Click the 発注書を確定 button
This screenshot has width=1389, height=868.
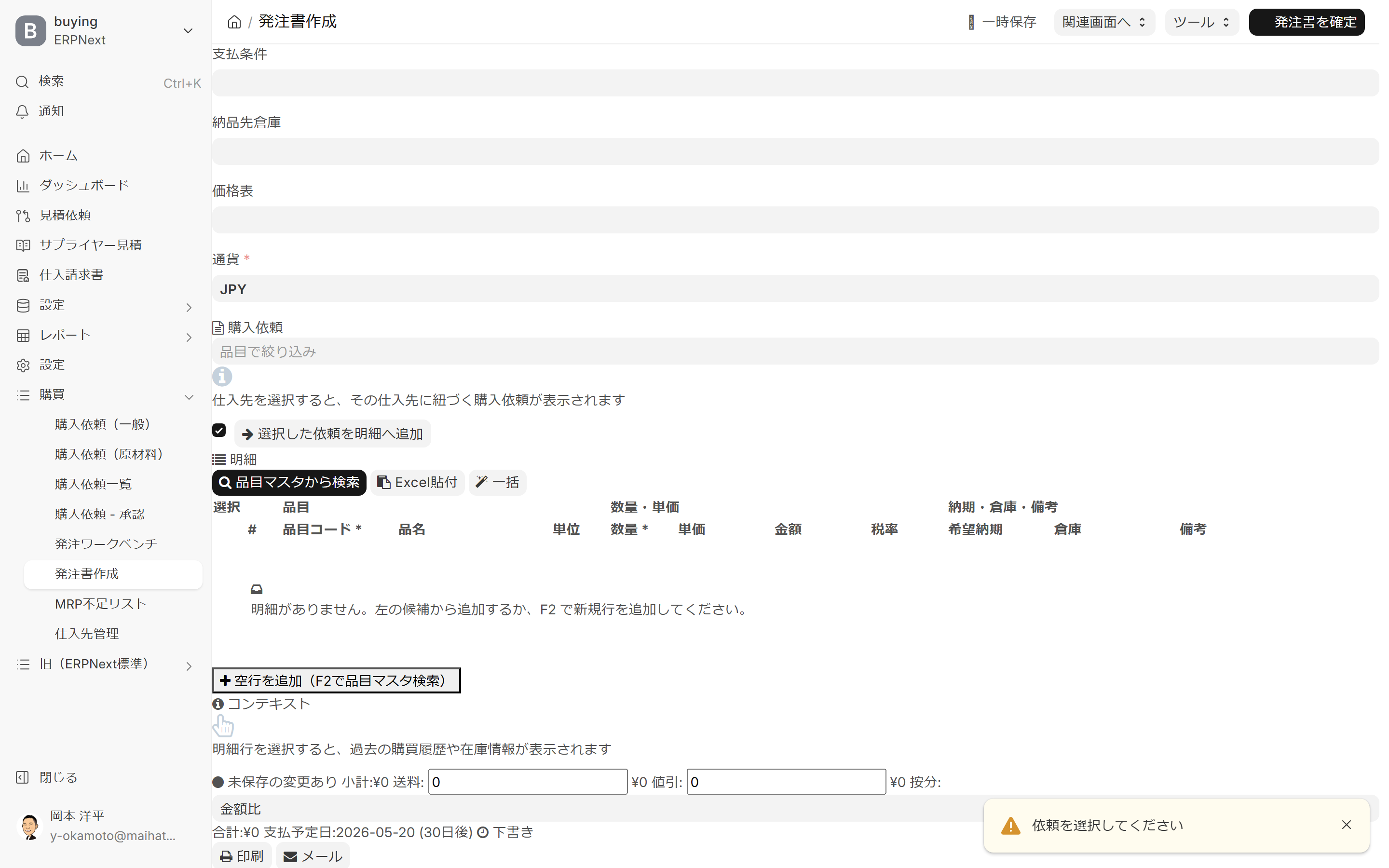(x=1307, y=22)
